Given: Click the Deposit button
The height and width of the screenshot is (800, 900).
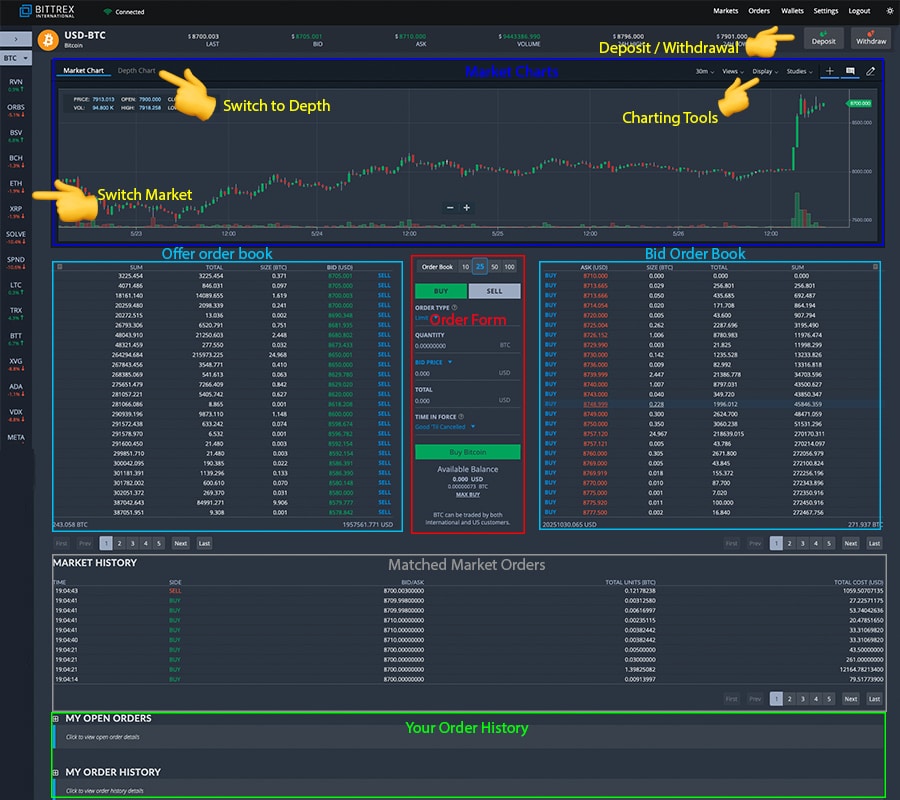Looking at the screenshot, I should click(823, 40).
